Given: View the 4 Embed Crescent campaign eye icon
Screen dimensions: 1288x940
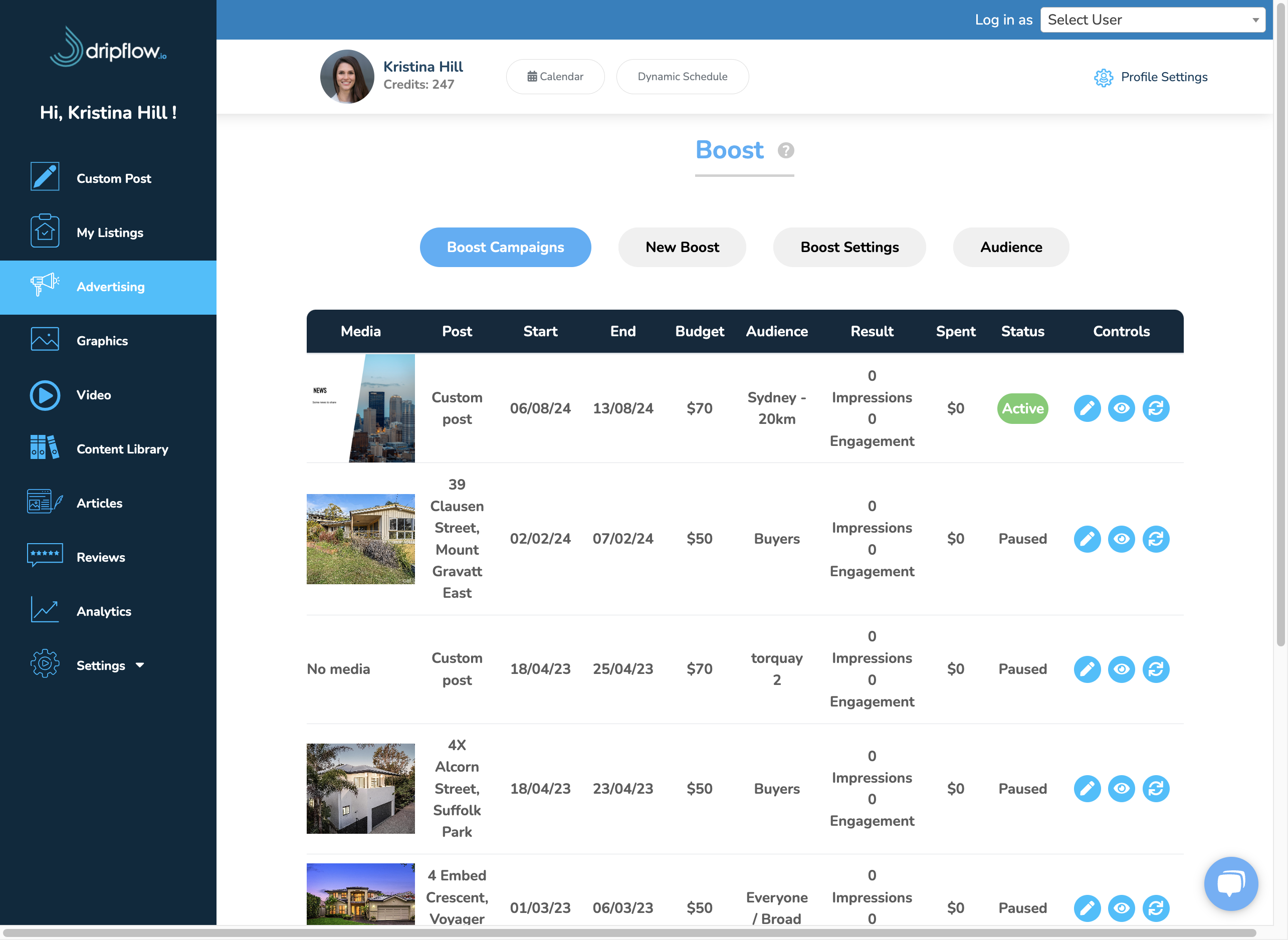Looking at the screenshot, I should click(1121, 908).
